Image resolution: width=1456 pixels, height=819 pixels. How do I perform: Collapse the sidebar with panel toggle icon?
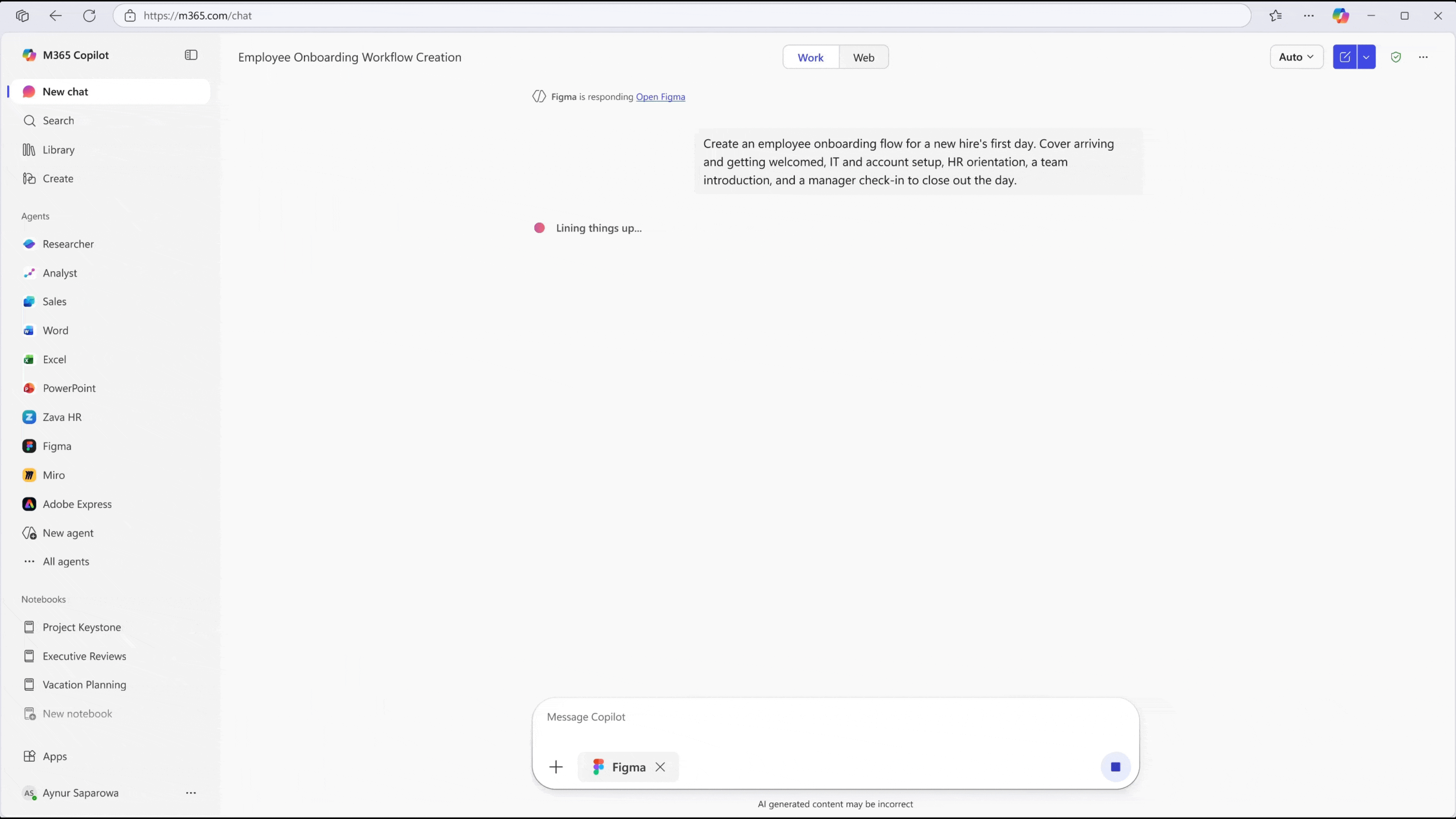click(191, 55)
